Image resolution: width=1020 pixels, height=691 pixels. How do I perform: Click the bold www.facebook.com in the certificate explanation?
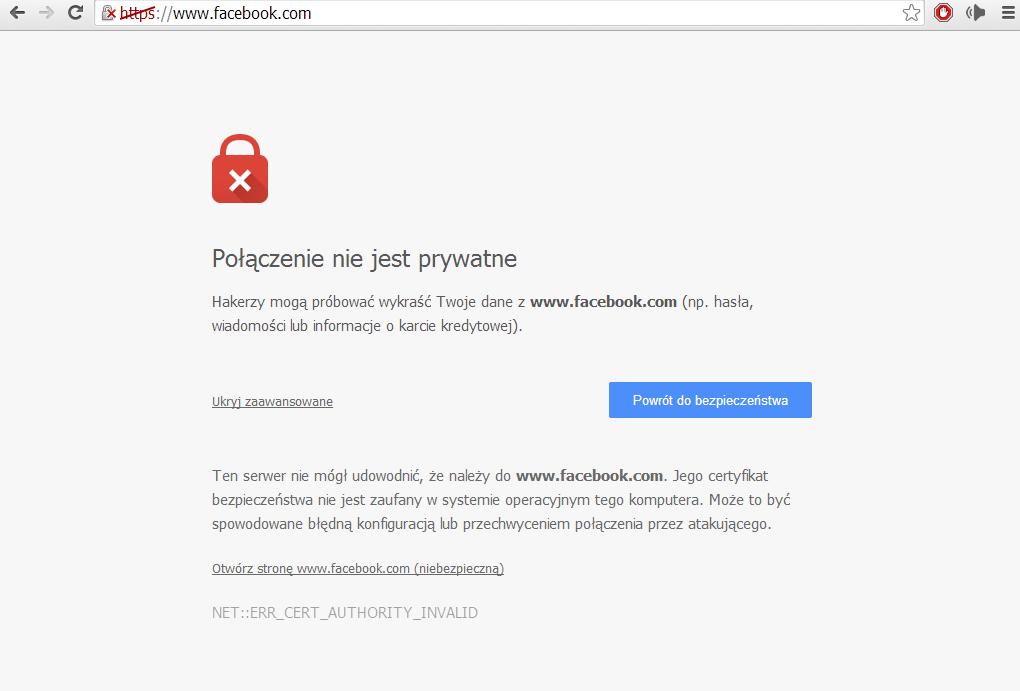click(589, 476)
